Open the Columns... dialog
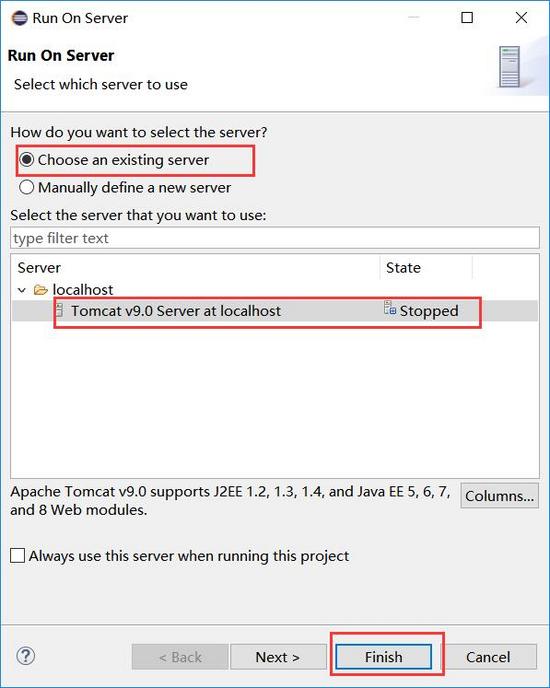The image size is (550, 688). pyautogui.click(x=500, y=496)
